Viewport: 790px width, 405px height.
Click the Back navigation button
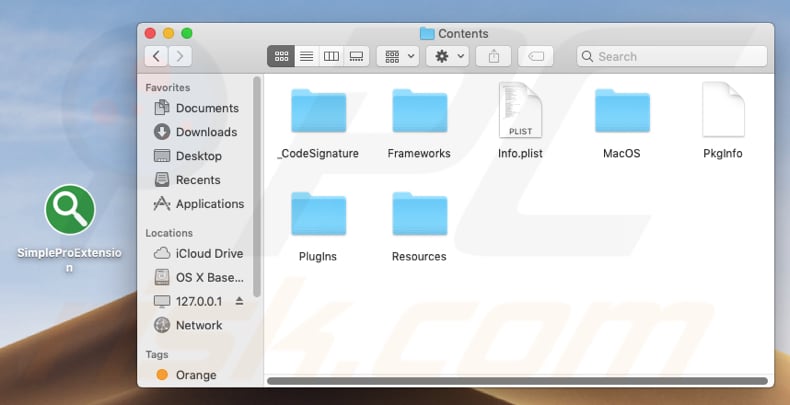click(x=156, y=57)
